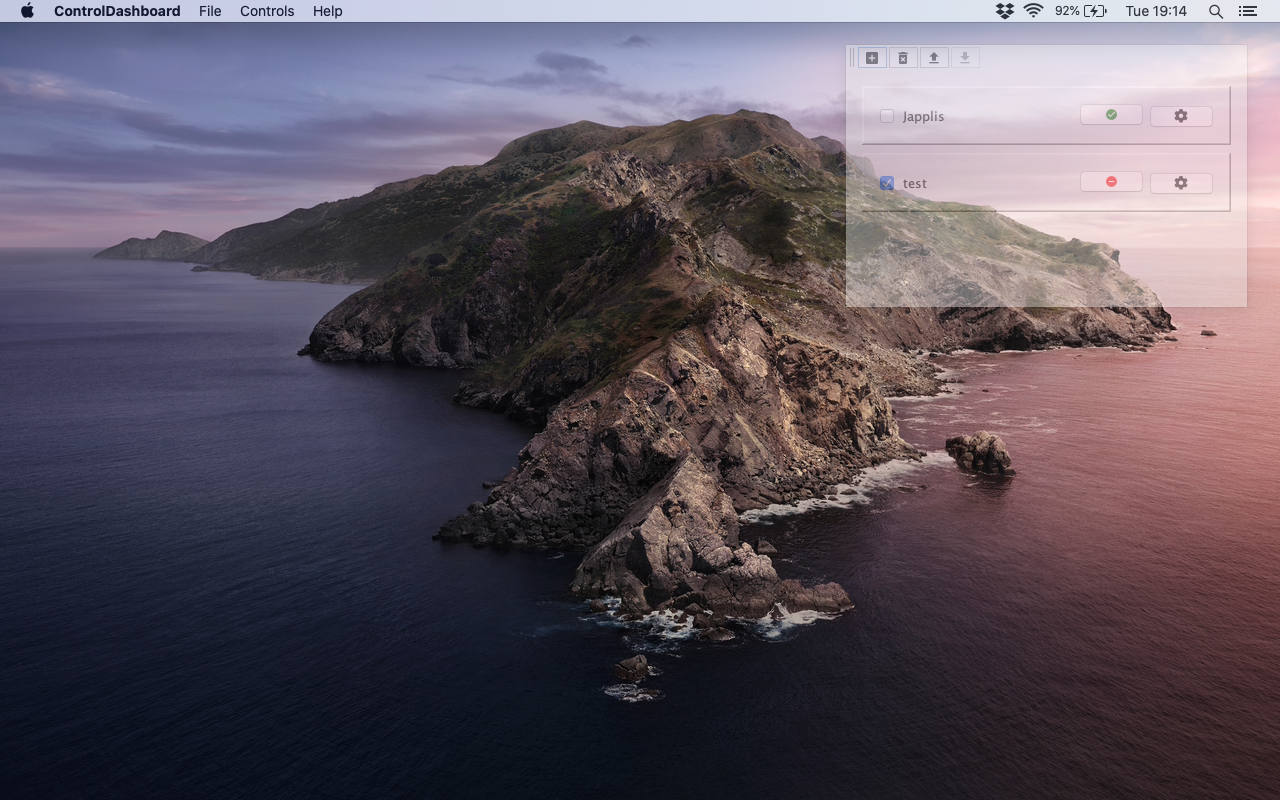The height and width of the screenshot is (800, 1280).
Task: Click the green checkmark status button for Japplis
Action: (x=1111, y=115)
